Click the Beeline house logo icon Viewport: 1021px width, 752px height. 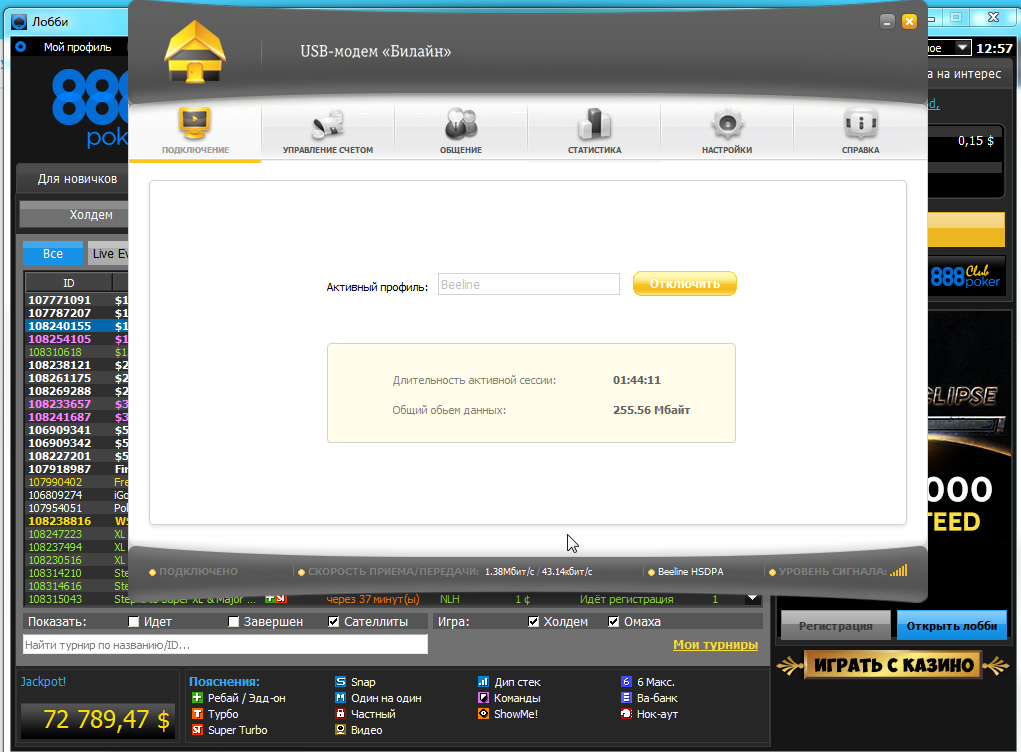195,51
